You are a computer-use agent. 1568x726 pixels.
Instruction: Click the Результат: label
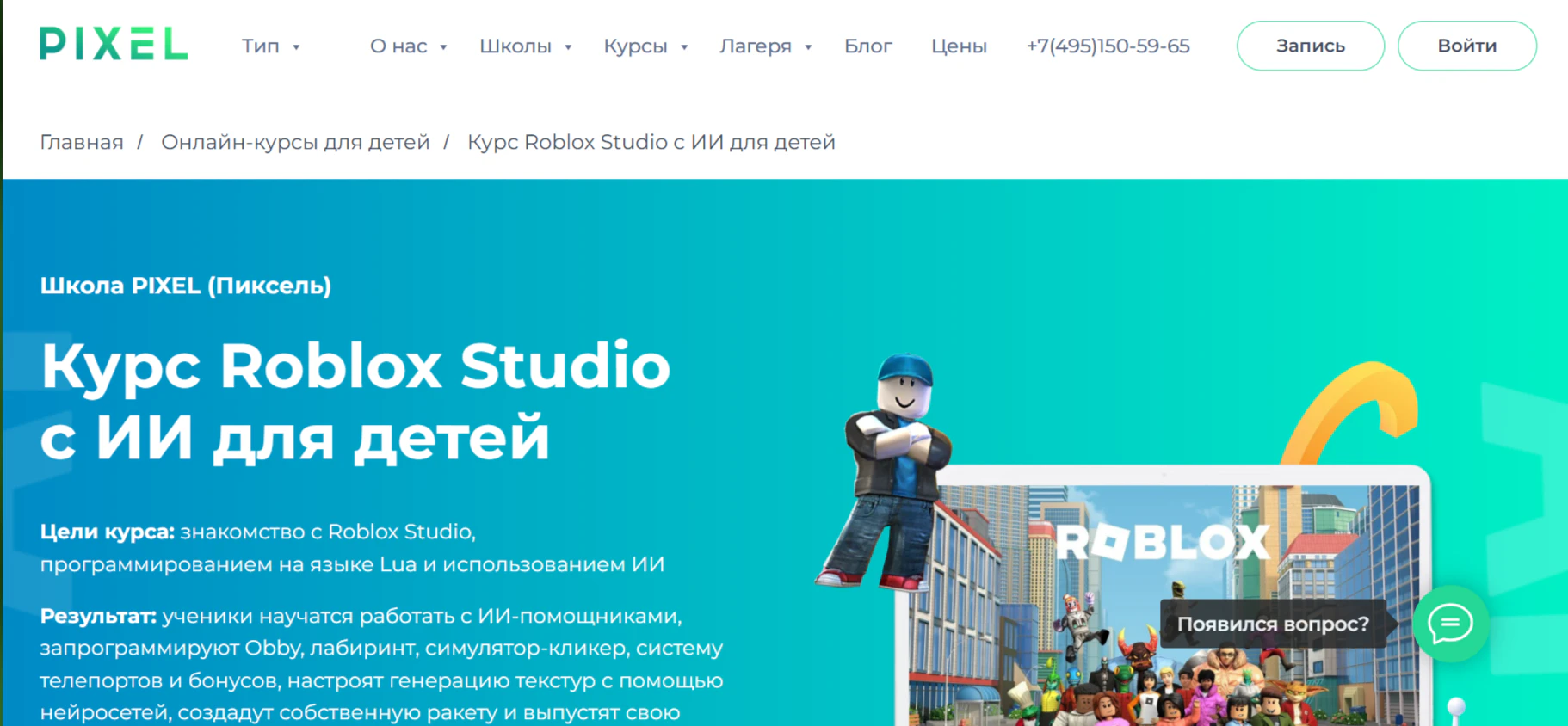click(x=98, y=616)
